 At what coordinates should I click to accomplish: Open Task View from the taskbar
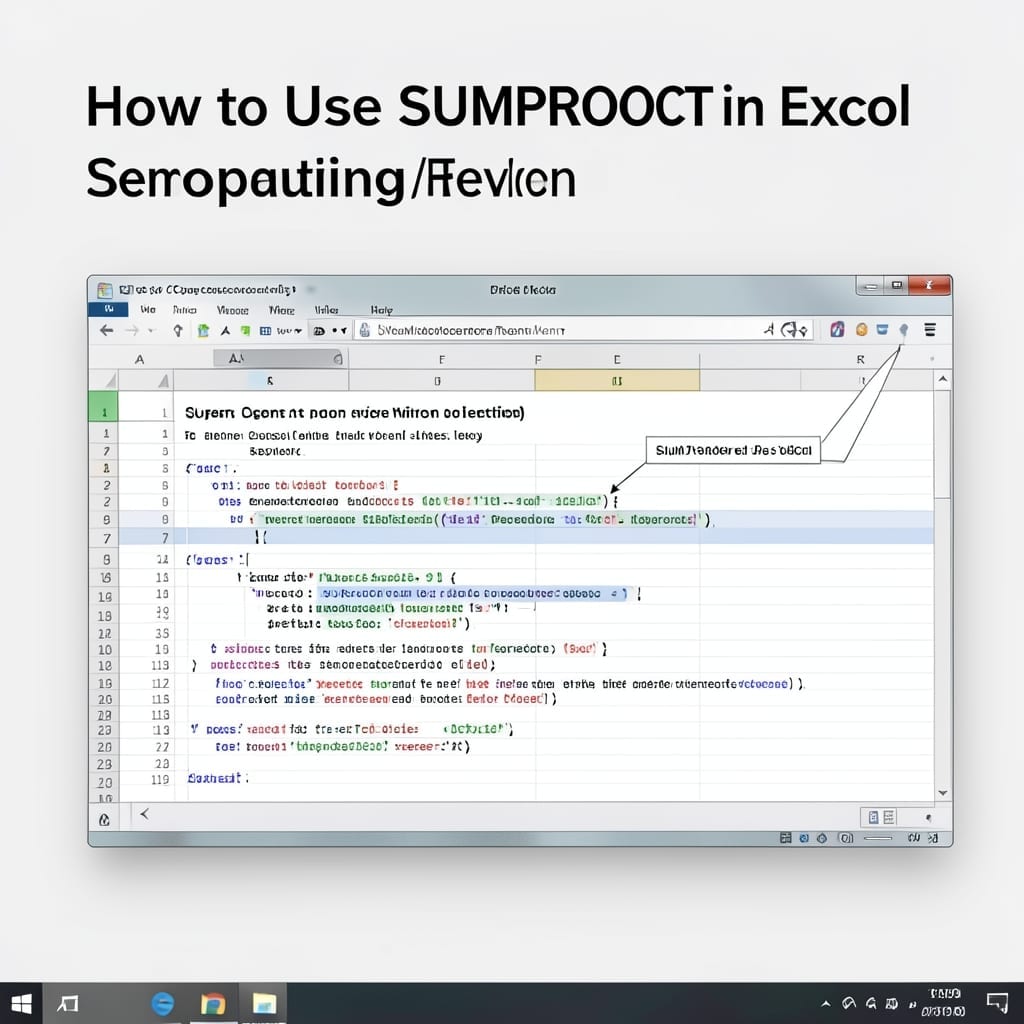point(67,1003)
